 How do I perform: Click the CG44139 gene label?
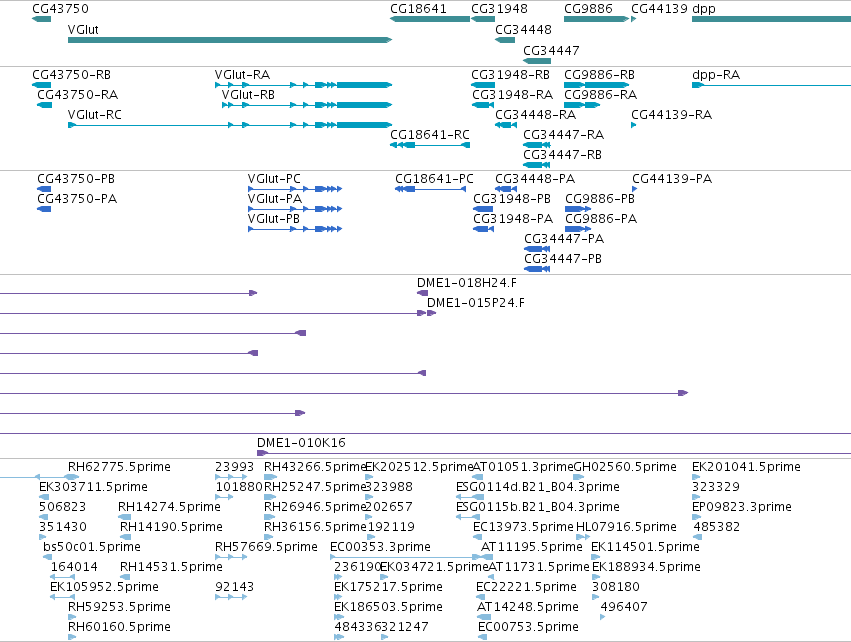click(x=659, y=9)
